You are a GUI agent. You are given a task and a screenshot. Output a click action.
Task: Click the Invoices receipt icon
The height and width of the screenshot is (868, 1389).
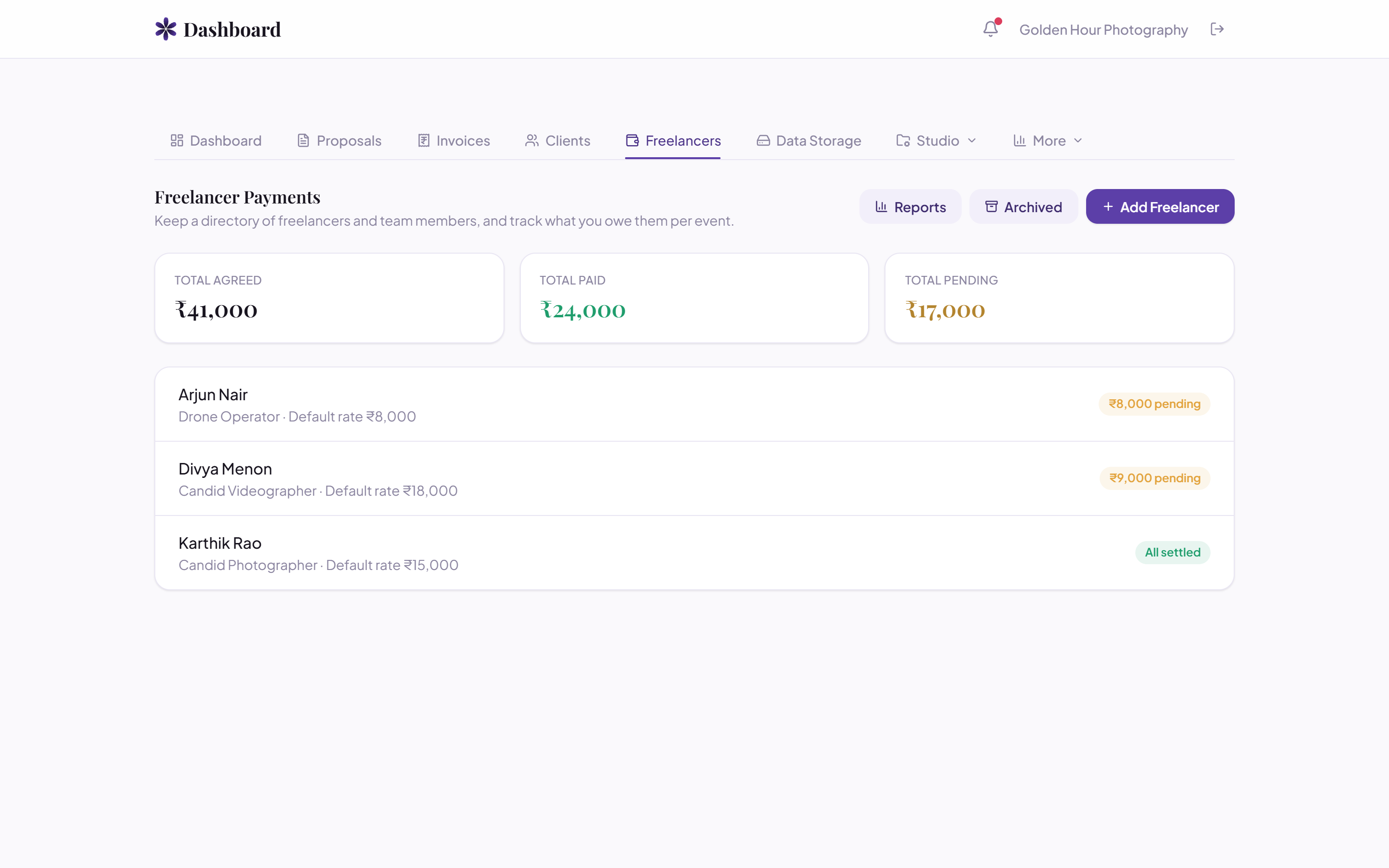pyautogui.click(x=423, y=141)
